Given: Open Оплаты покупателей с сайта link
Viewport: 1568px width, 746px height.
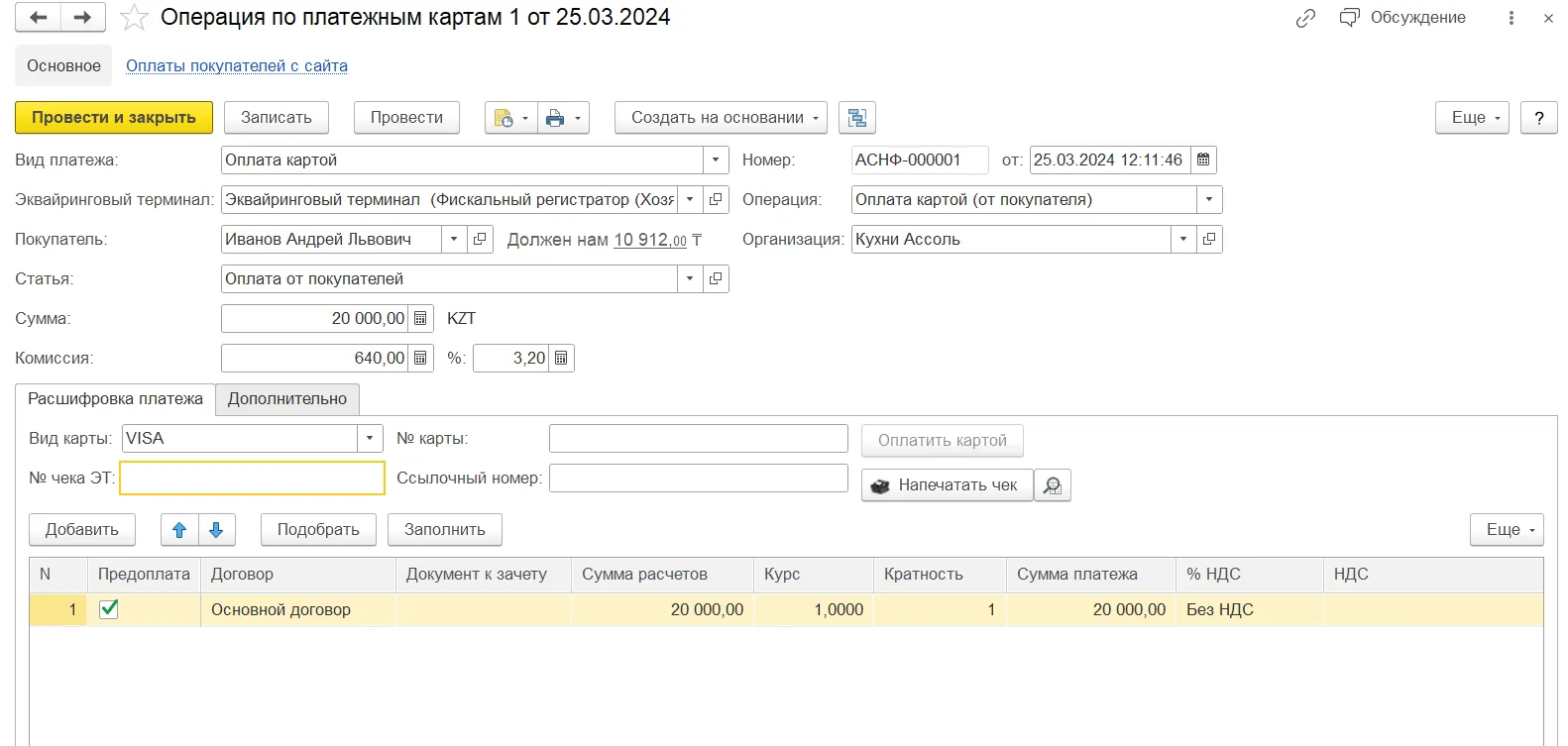Looking at the screenshot, I should click(x=237, y=66).
